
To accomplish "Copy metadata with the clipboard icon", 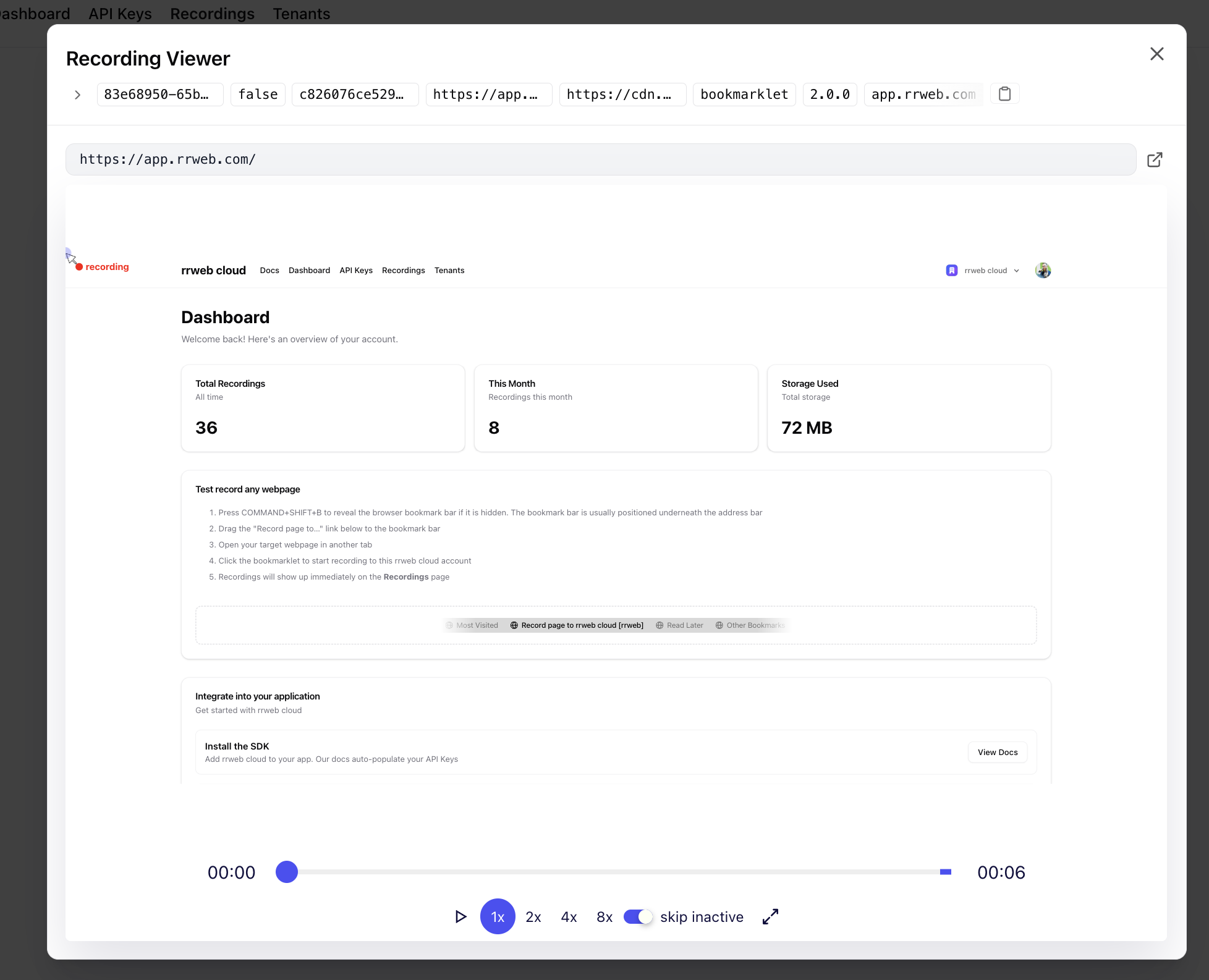I will tap(1004, 94).
